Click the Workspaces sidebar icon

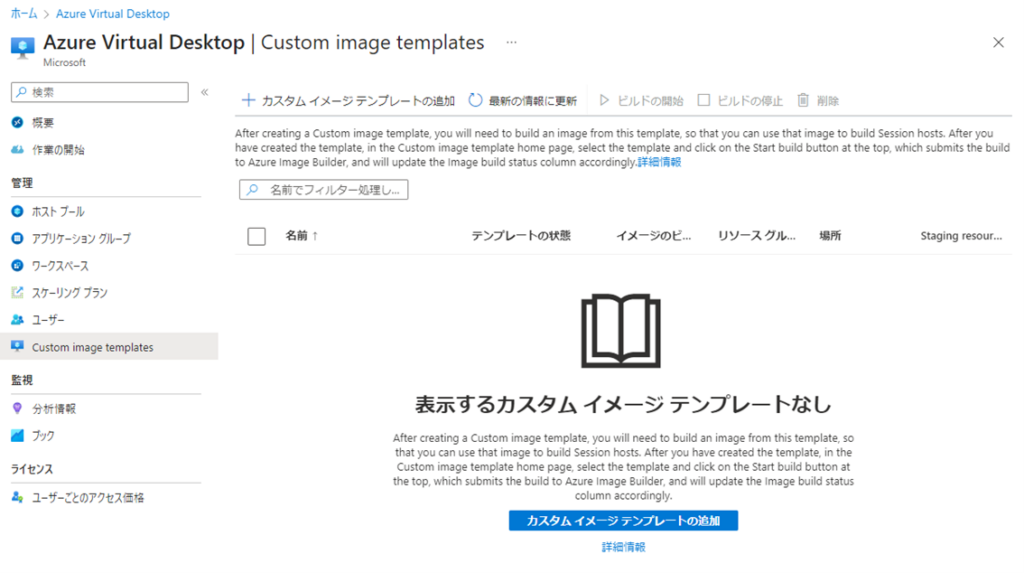pyautogui.click(x=17, y=266)
